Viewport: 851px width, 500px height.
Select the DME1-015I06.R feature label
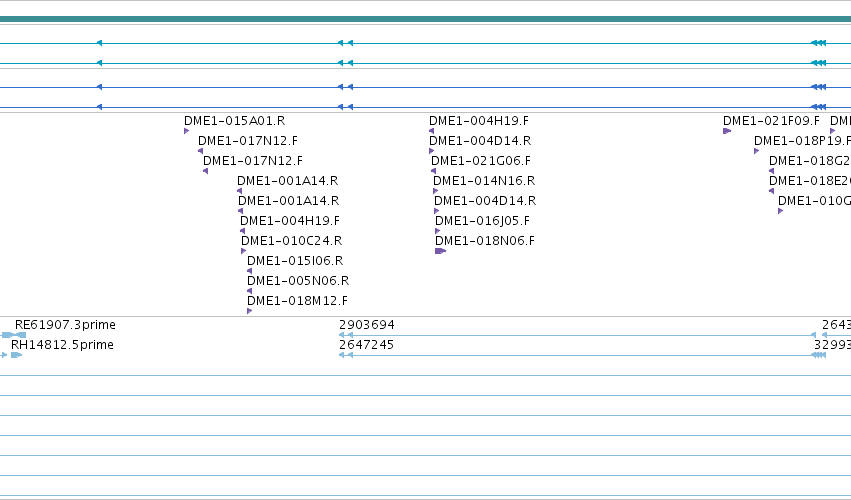pos(295,261)
